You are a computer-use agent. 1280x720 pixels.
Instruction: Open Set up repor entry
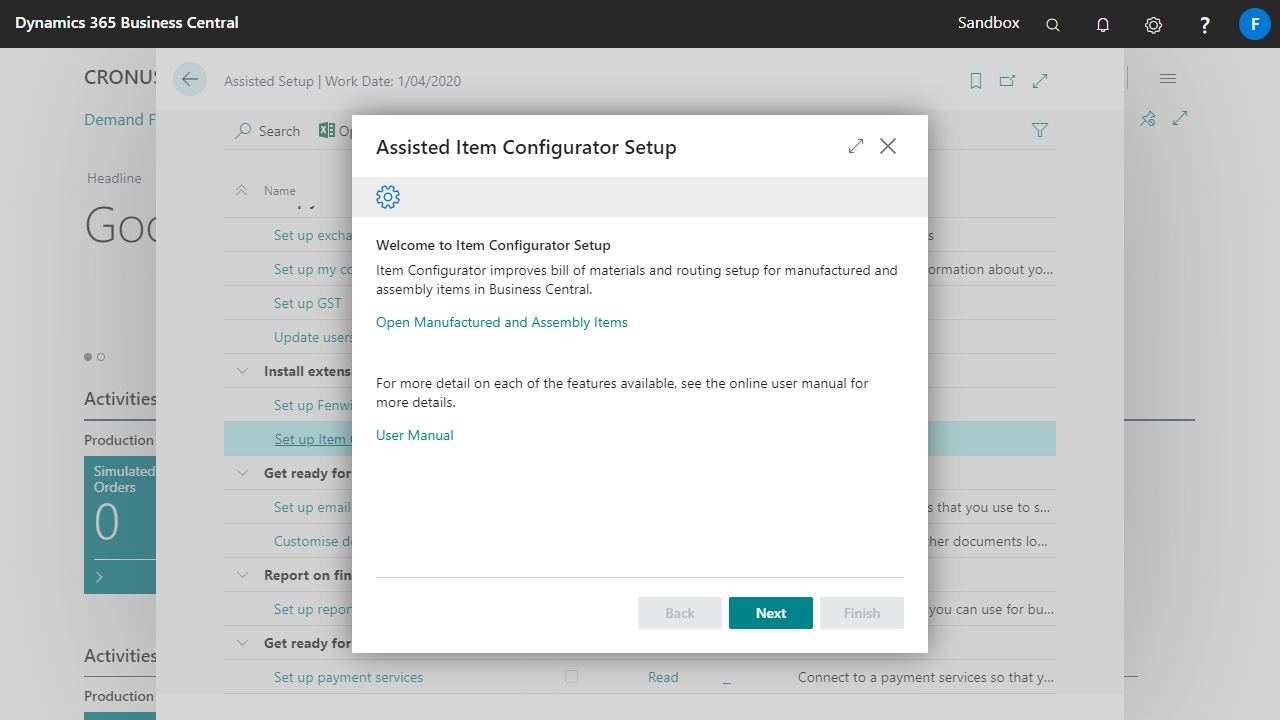point(313,609)
